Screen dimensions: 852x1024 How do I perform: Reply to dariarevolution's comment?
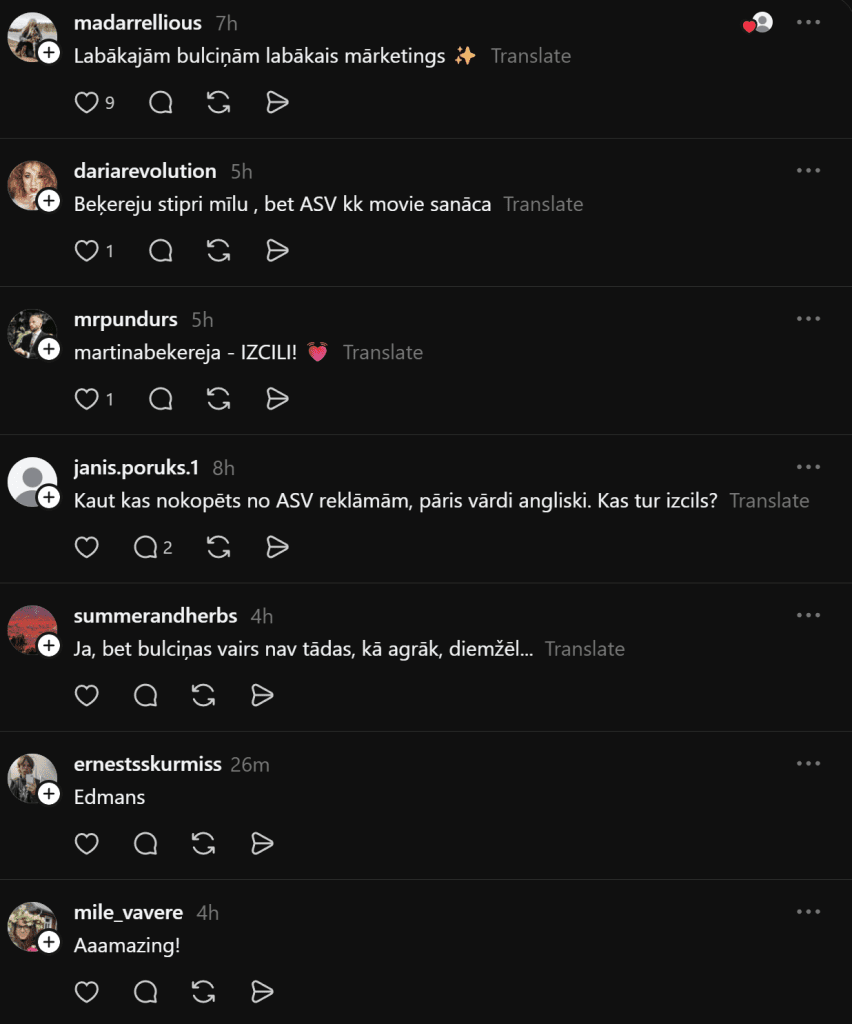[x=161, y=251]
